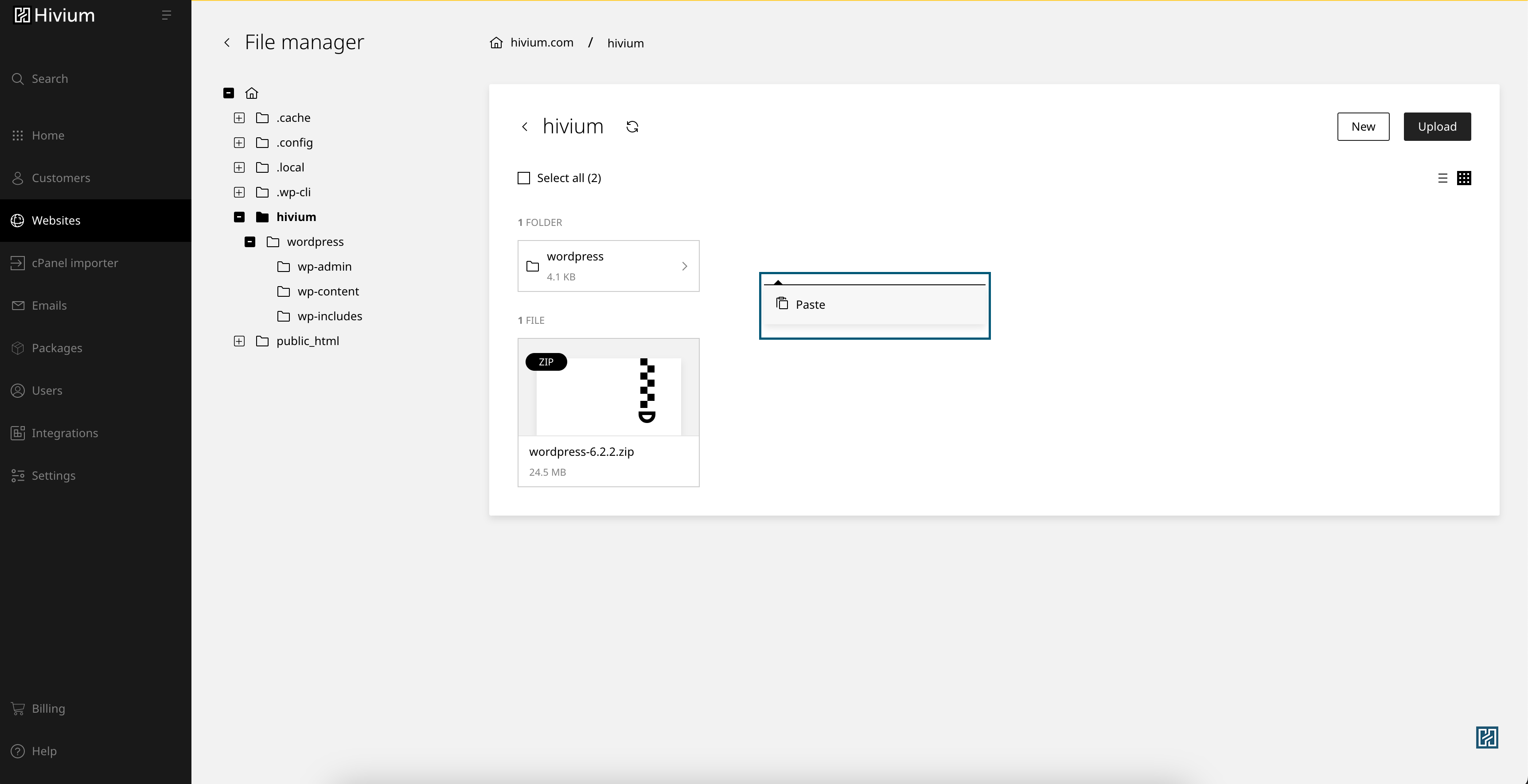This screenshot has width=1528, height=784.
Task: Collapse the root tree node
Action: click(228, 93)
